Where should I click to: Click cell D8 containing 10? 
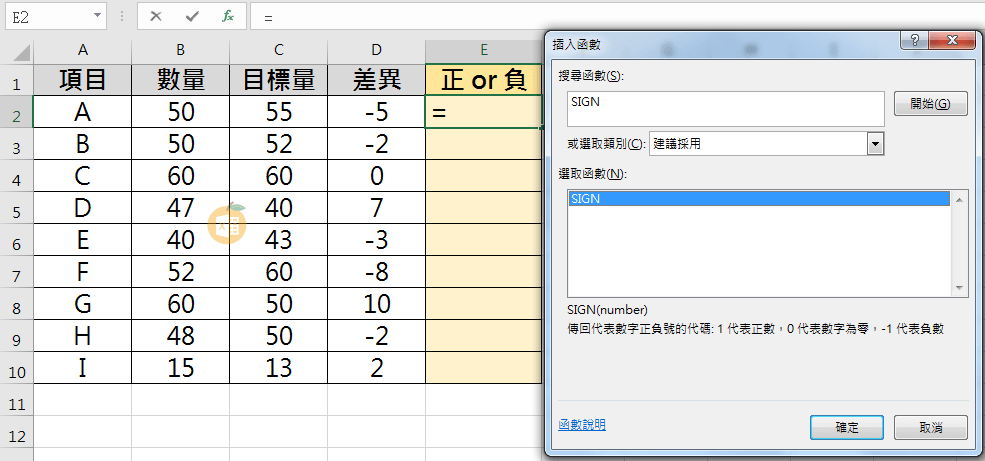pos(376,304)
